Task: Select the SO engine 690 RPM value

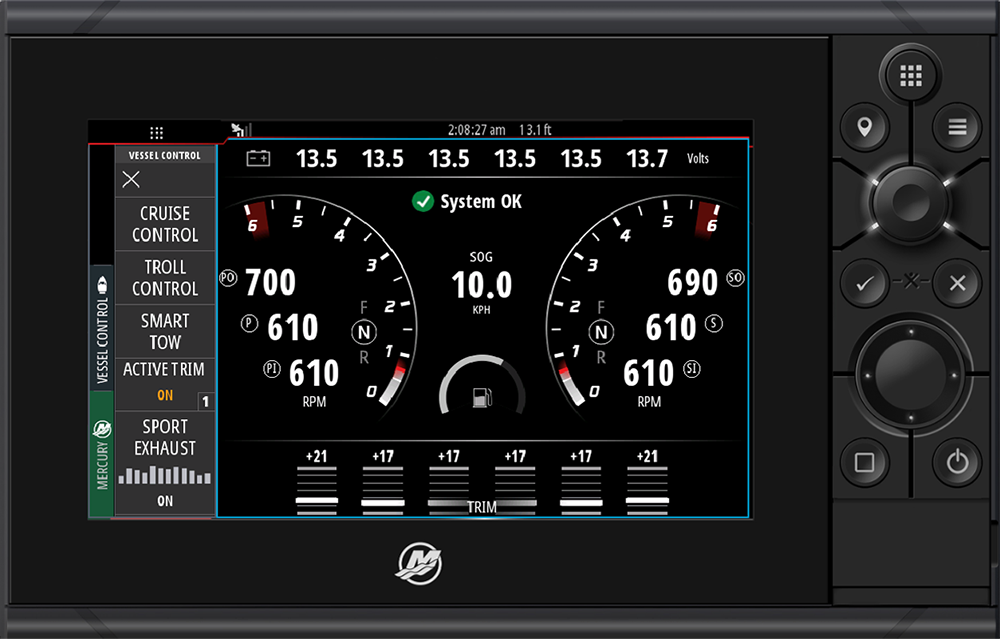Action: click(693, 282)
